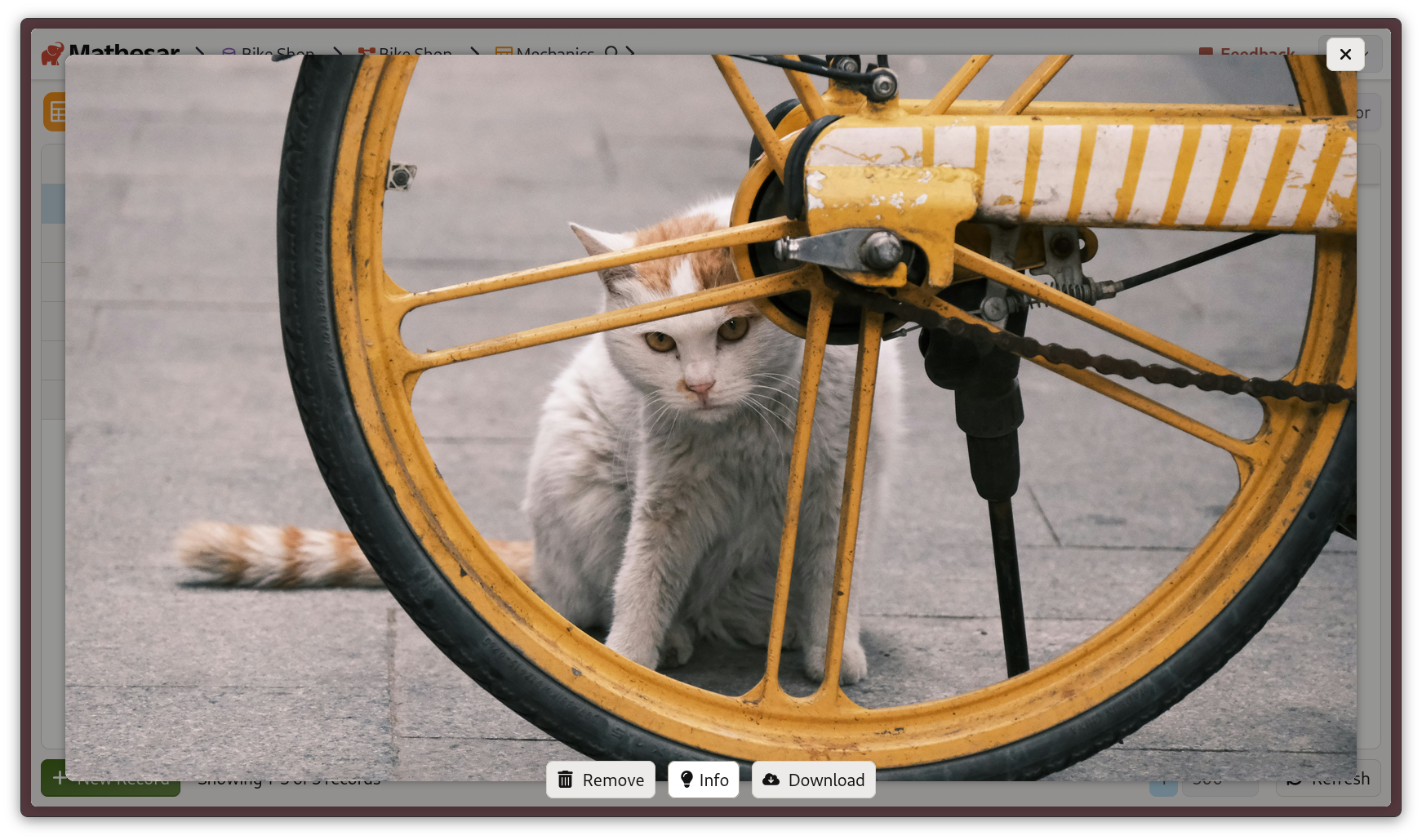Click the page size field in pagination
This screenshot has height=840, width=1422.
[x=1219, y=784]
